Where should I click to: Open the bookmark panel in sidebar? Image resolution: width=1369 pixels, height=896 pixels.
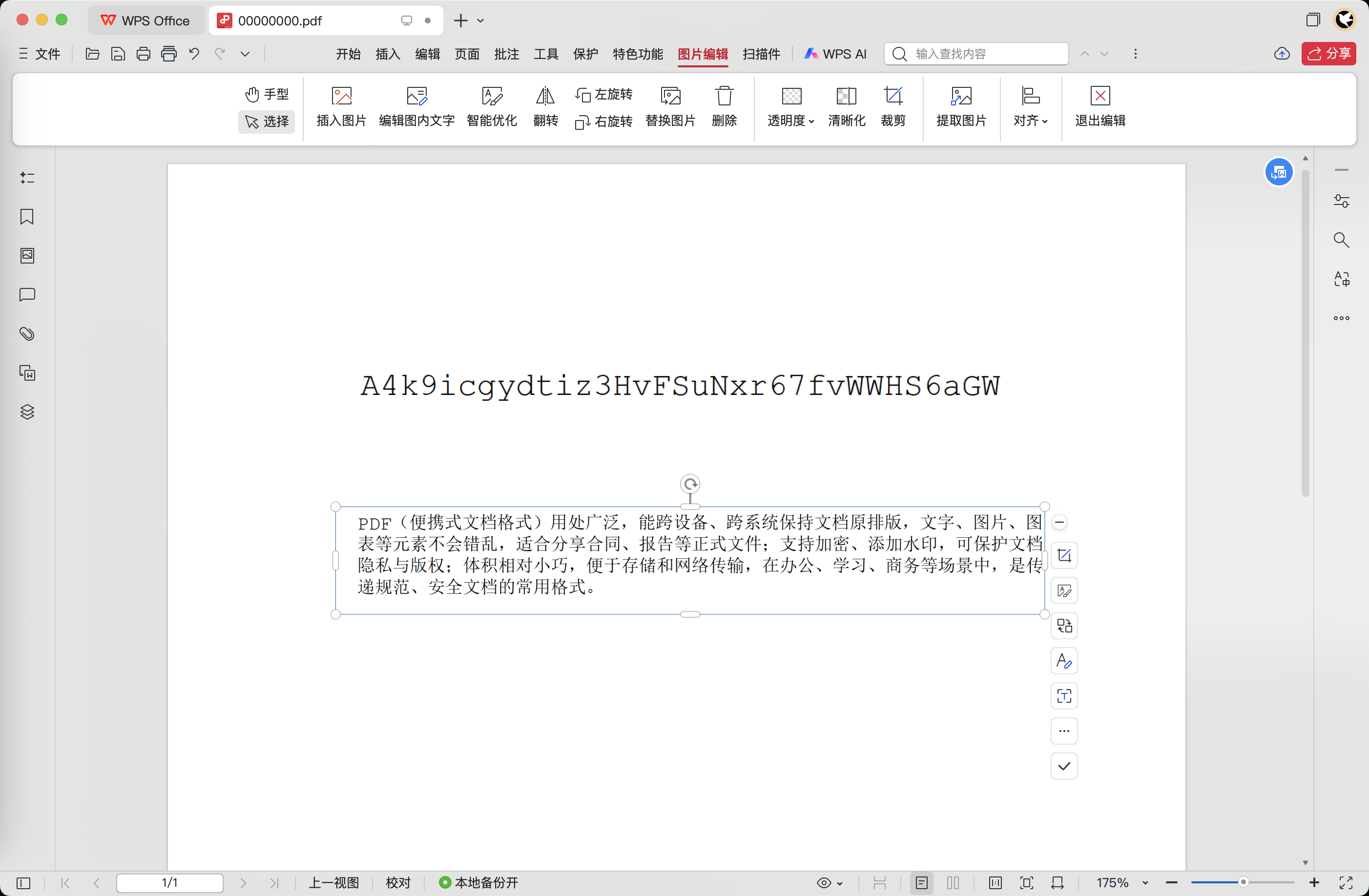(x=27, y=217)
